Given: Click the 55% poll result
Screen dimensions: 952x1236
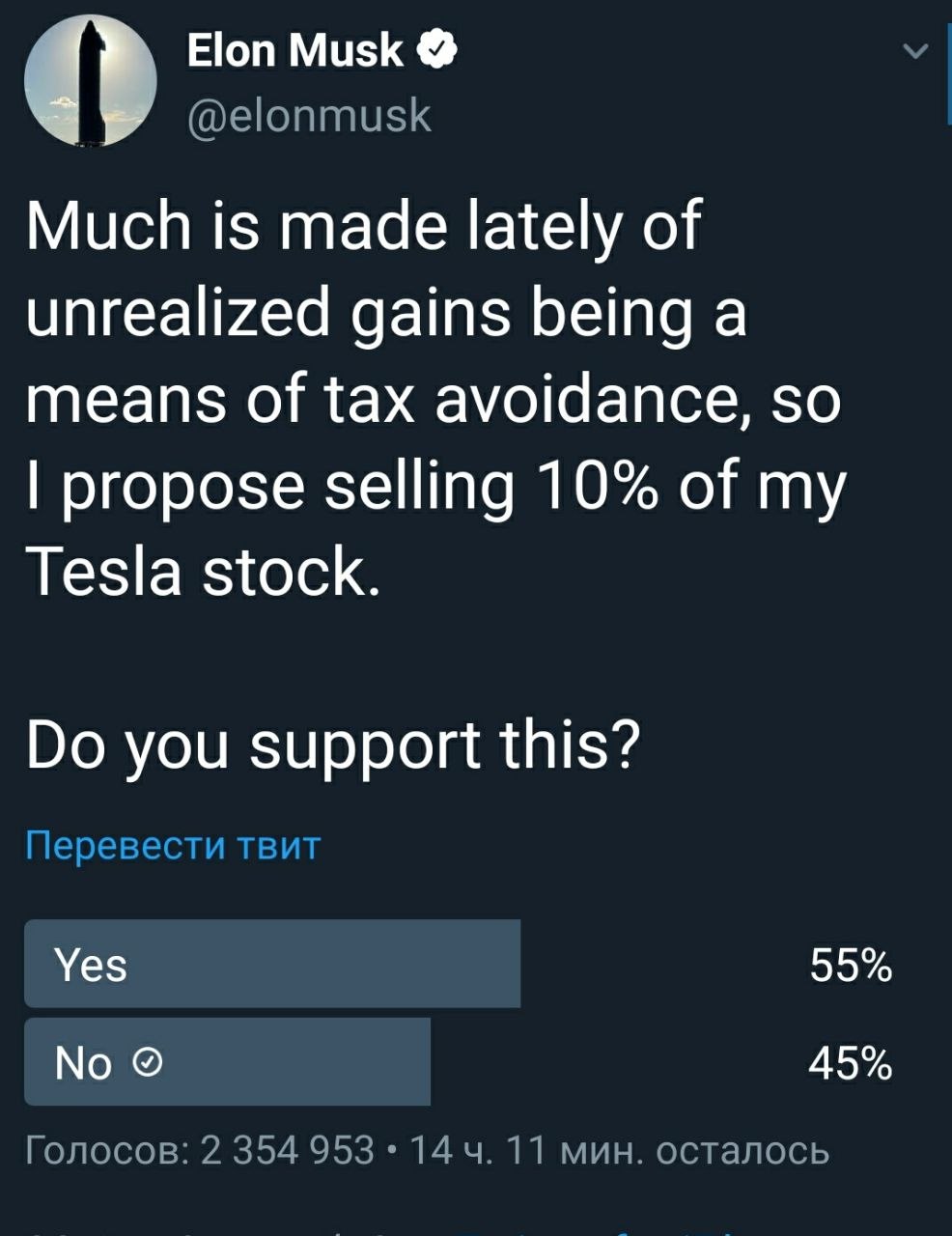Looking at the screenshot, I should pos(851,965).
